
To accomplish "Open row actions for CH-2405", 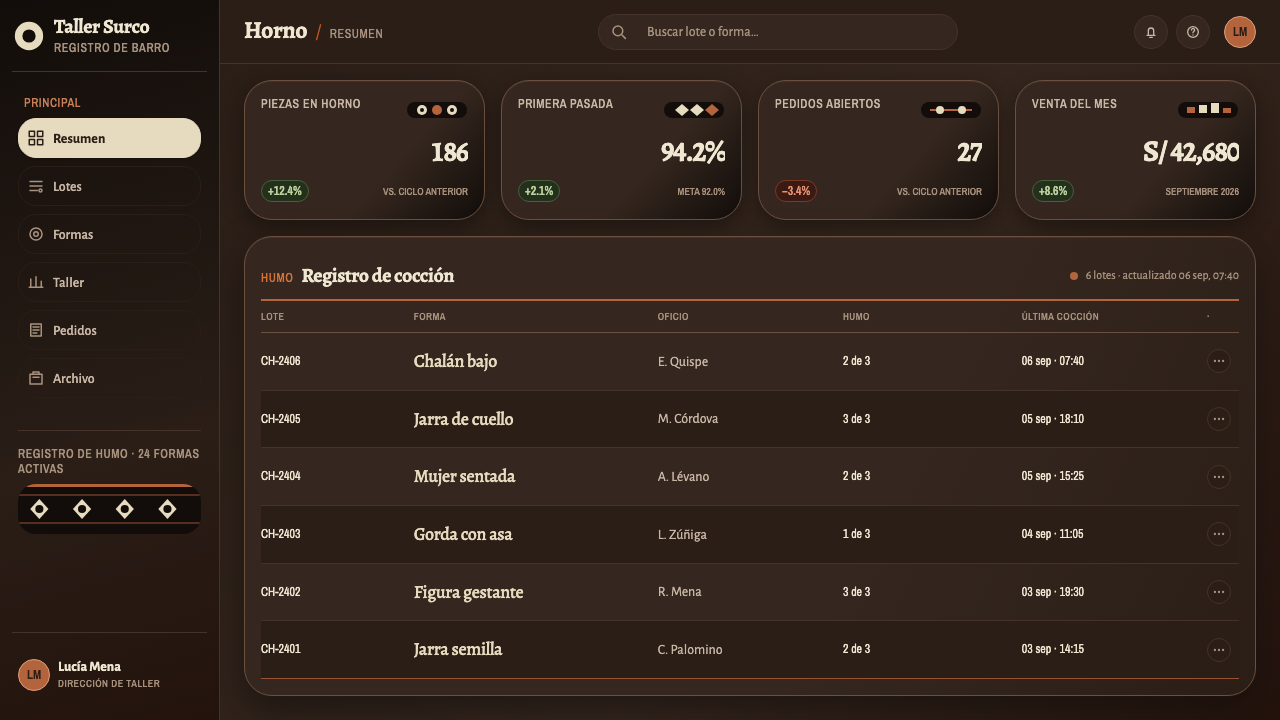I will [1219, 419].
